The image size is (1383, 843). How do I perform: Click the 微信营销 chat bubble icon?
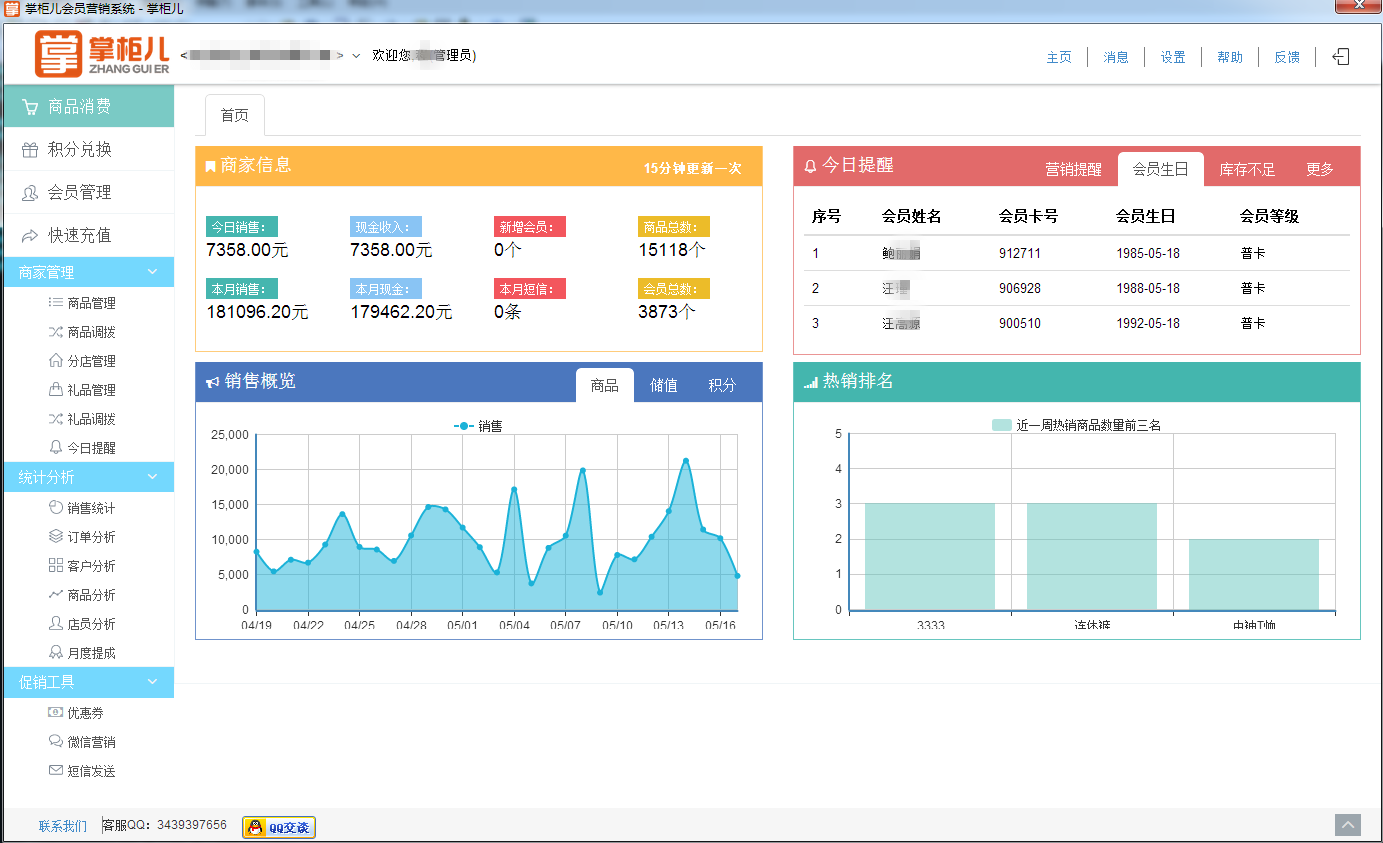tap(55, 741)
